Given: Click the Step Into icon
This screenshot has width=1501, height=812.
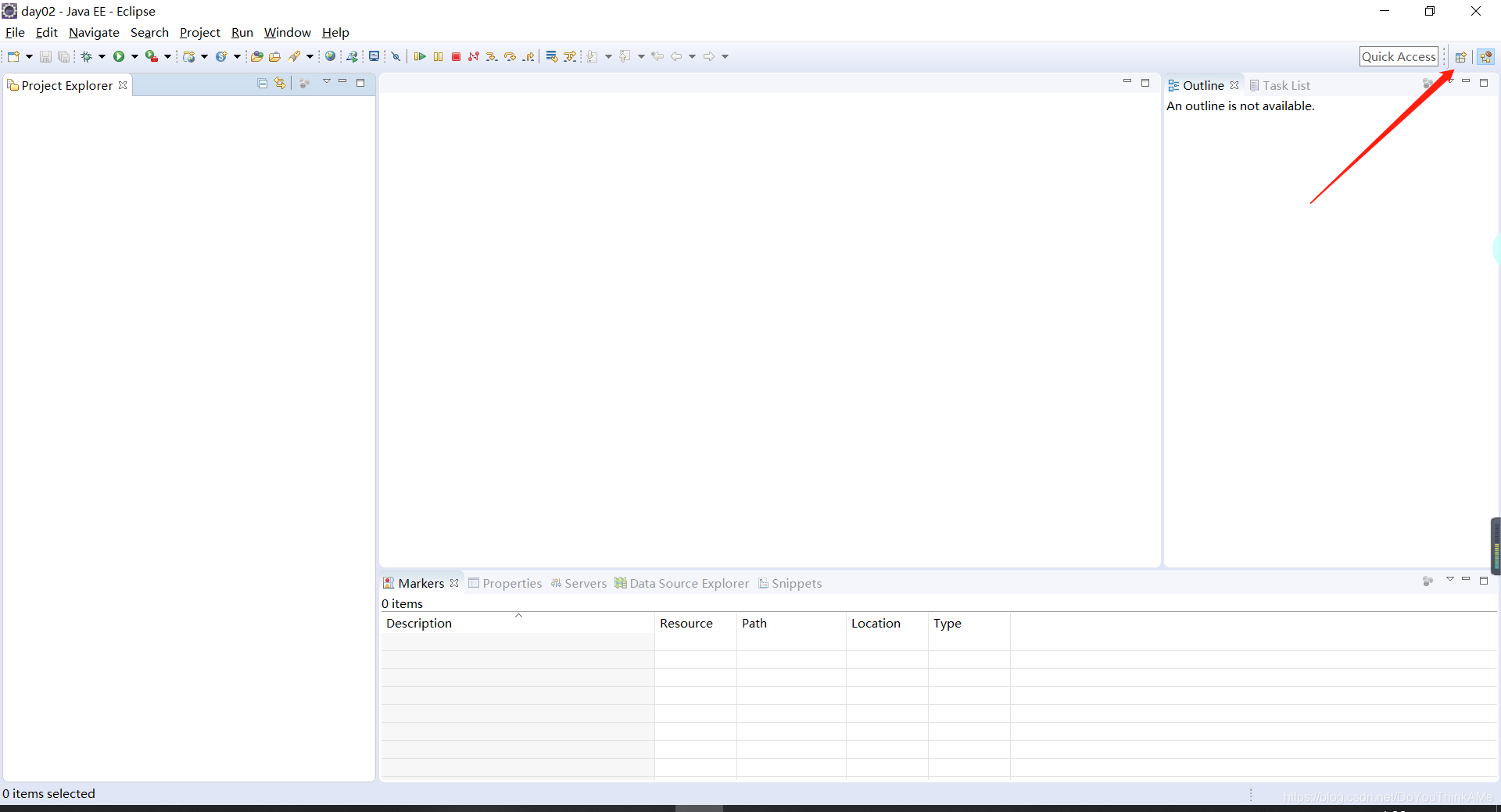Looking at the screenshot, I should click(x=492, y=56).
